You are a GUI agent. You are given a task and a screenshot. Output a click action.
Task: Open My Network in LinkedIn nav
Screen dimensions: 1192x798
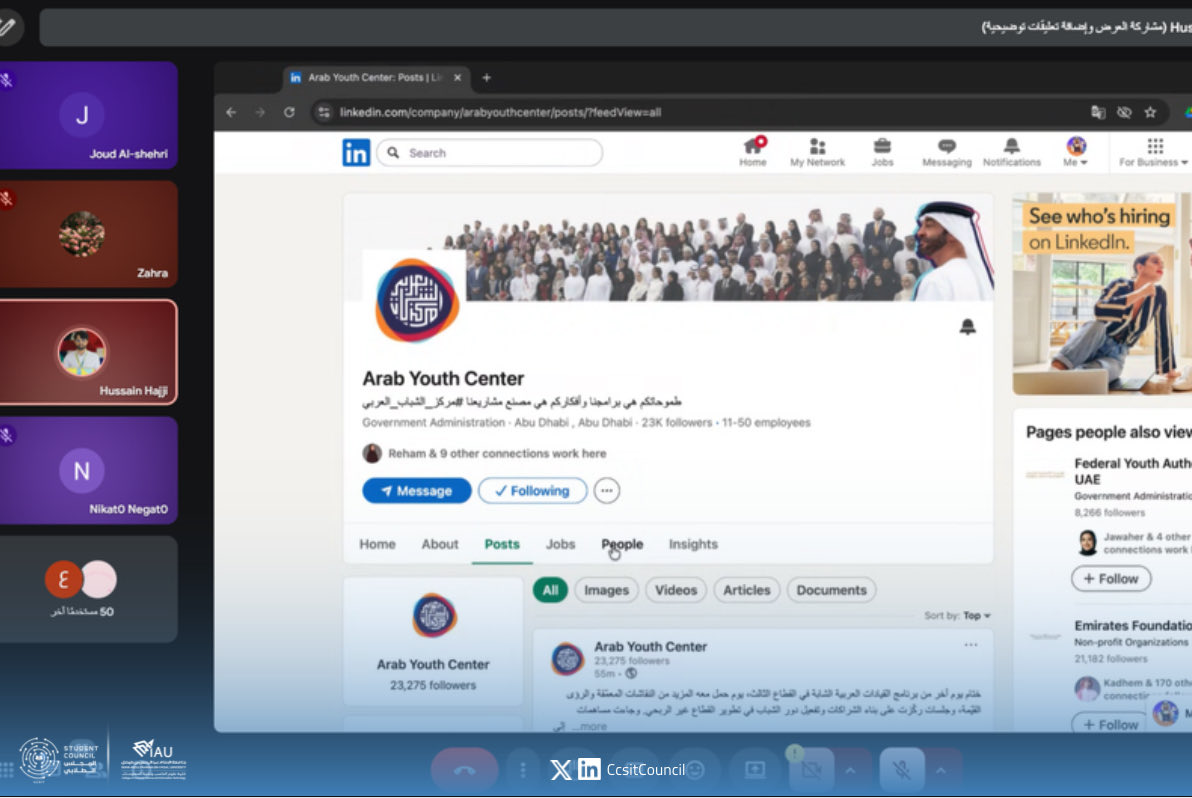tap(817, 152)
